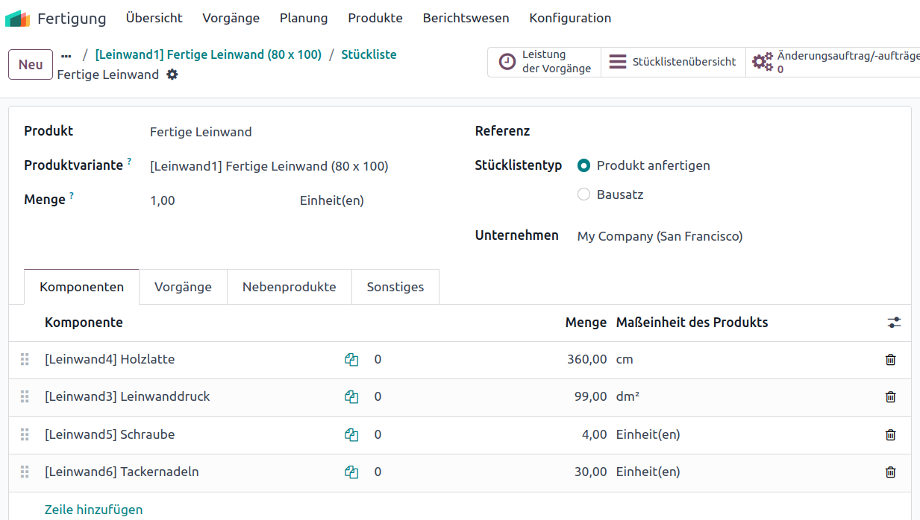Select the [Leinwand5] Schraube component
920x520 pixels.
coord(110,434)
